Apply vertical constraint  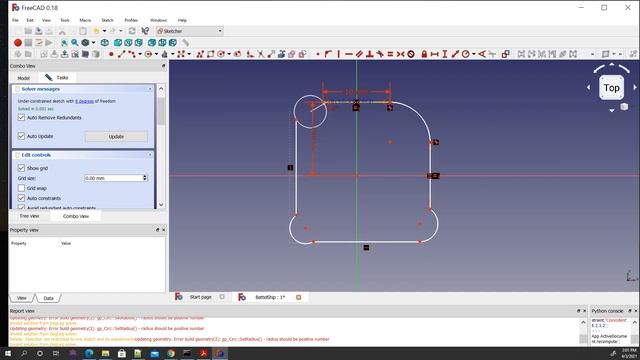tap(338, 54)
